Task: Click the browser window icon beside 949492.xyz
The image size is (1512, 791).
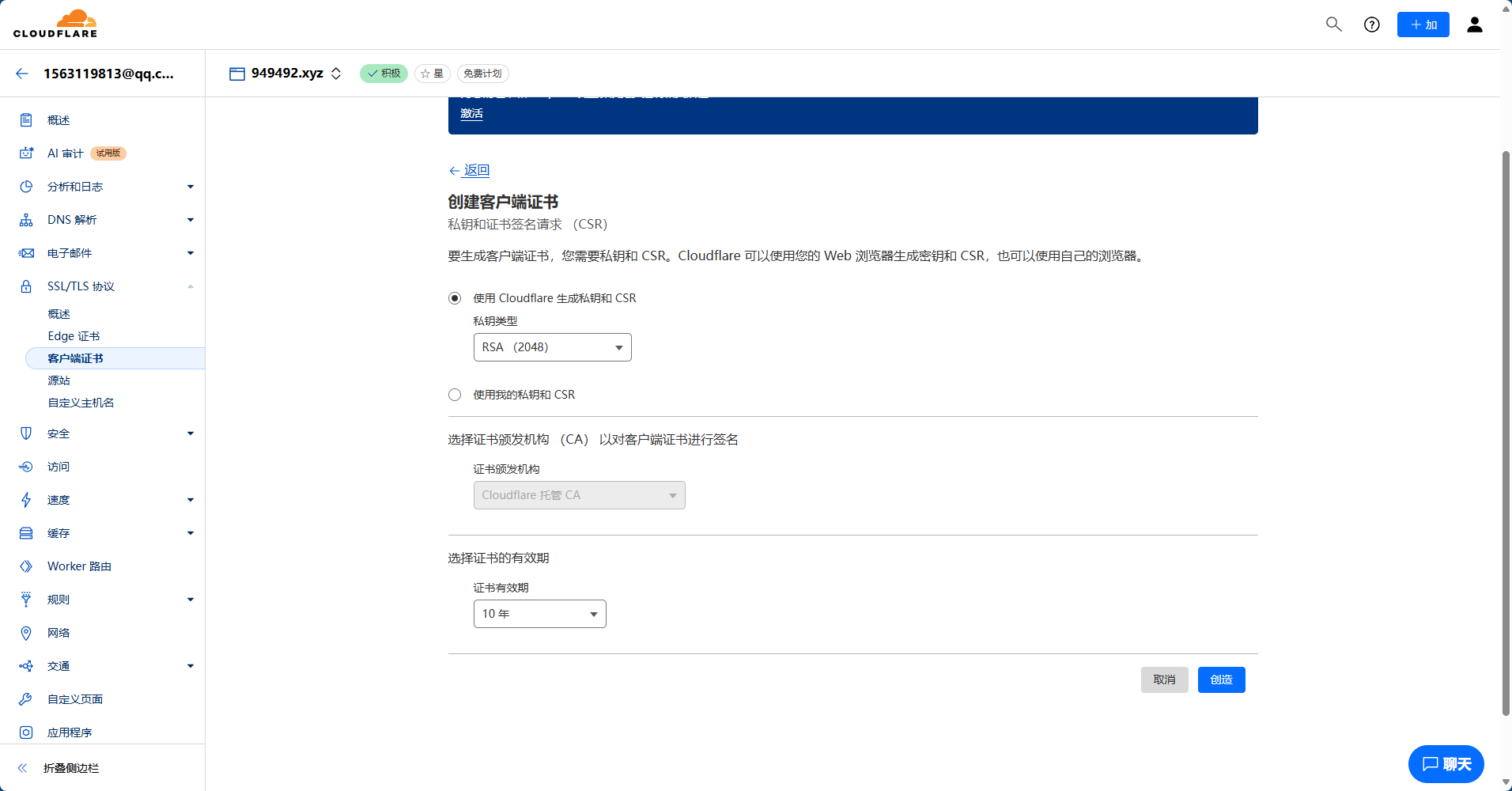Action: (237, 74)
